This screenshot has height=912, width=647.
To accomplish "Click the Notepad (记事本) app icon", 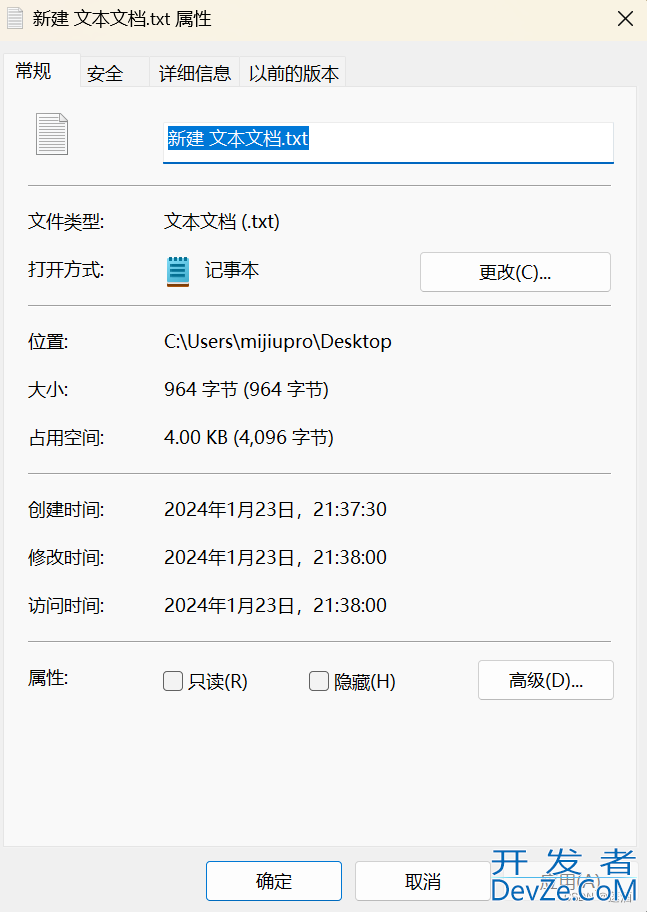I will 178,272.
